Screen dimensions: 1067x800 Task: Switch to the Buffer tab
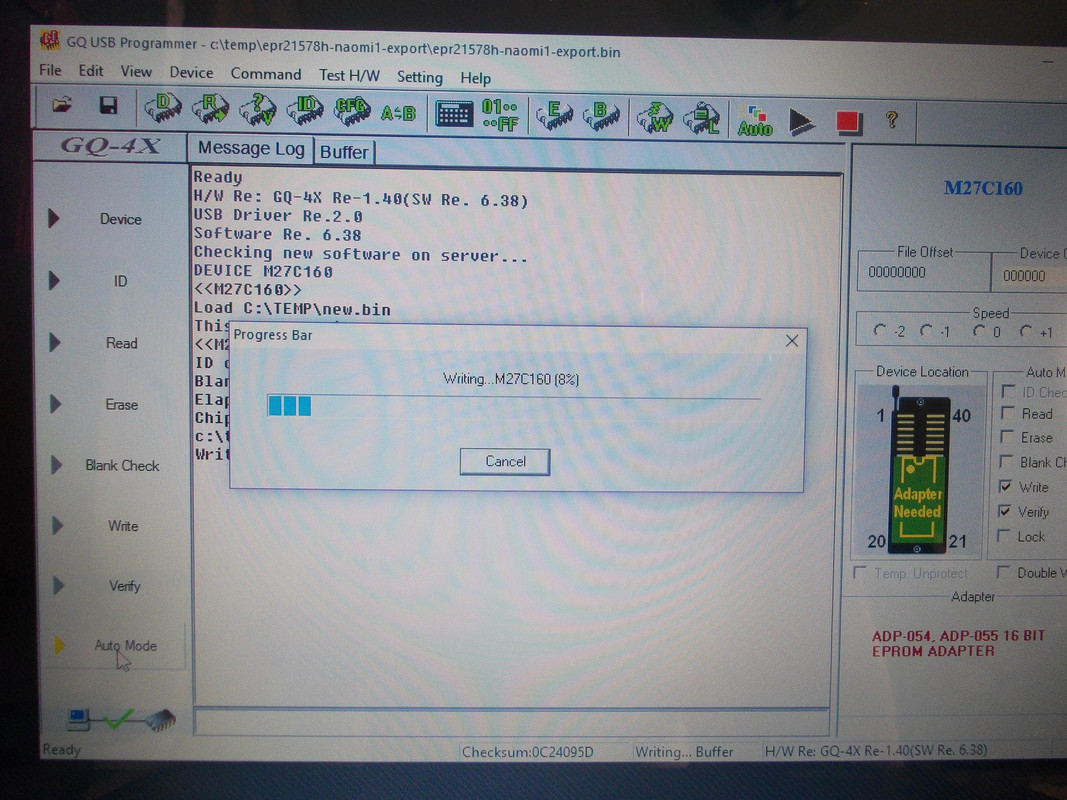click(x=344, y=152)
